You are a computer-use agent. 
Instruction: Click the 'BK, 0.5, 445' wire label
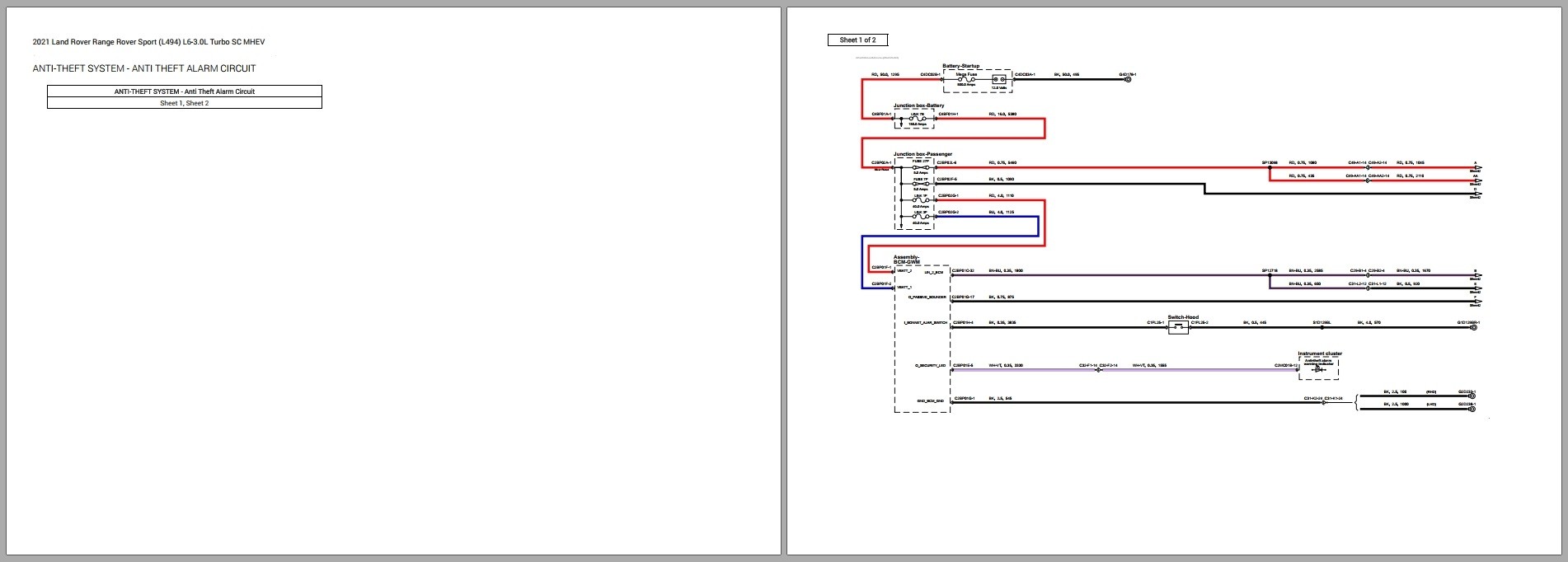[1254, 322]
